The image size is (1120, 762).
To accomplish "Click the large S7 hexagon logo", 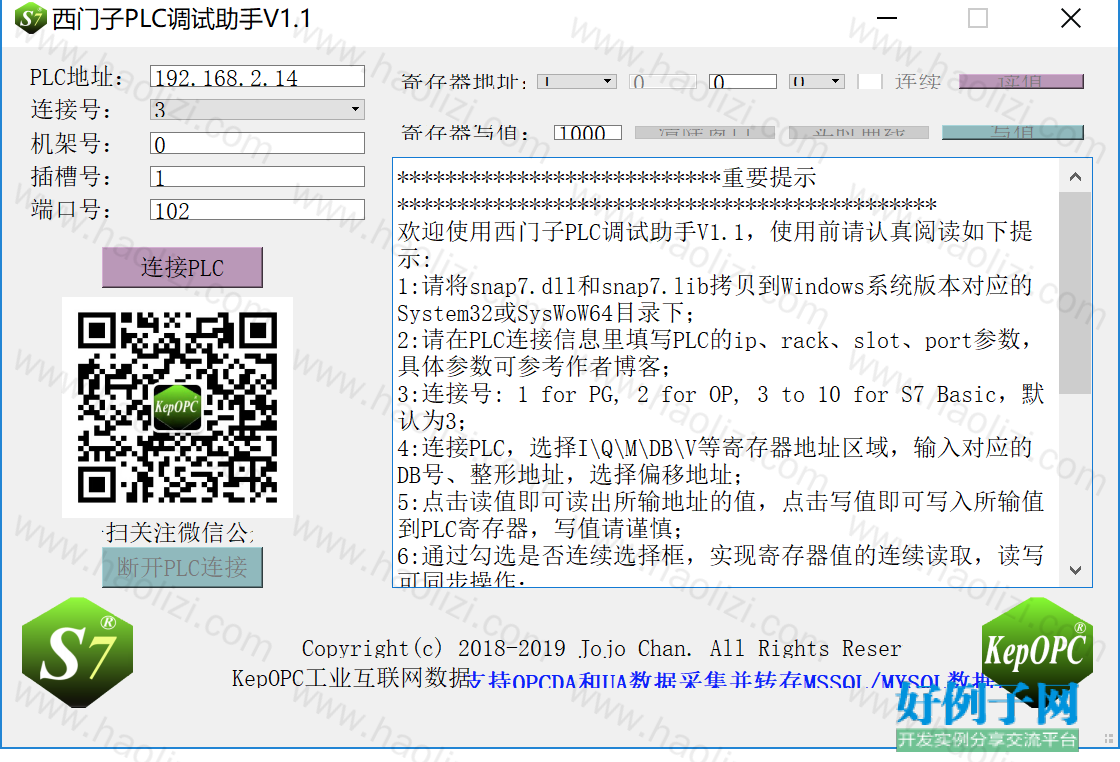I will 77,653.
